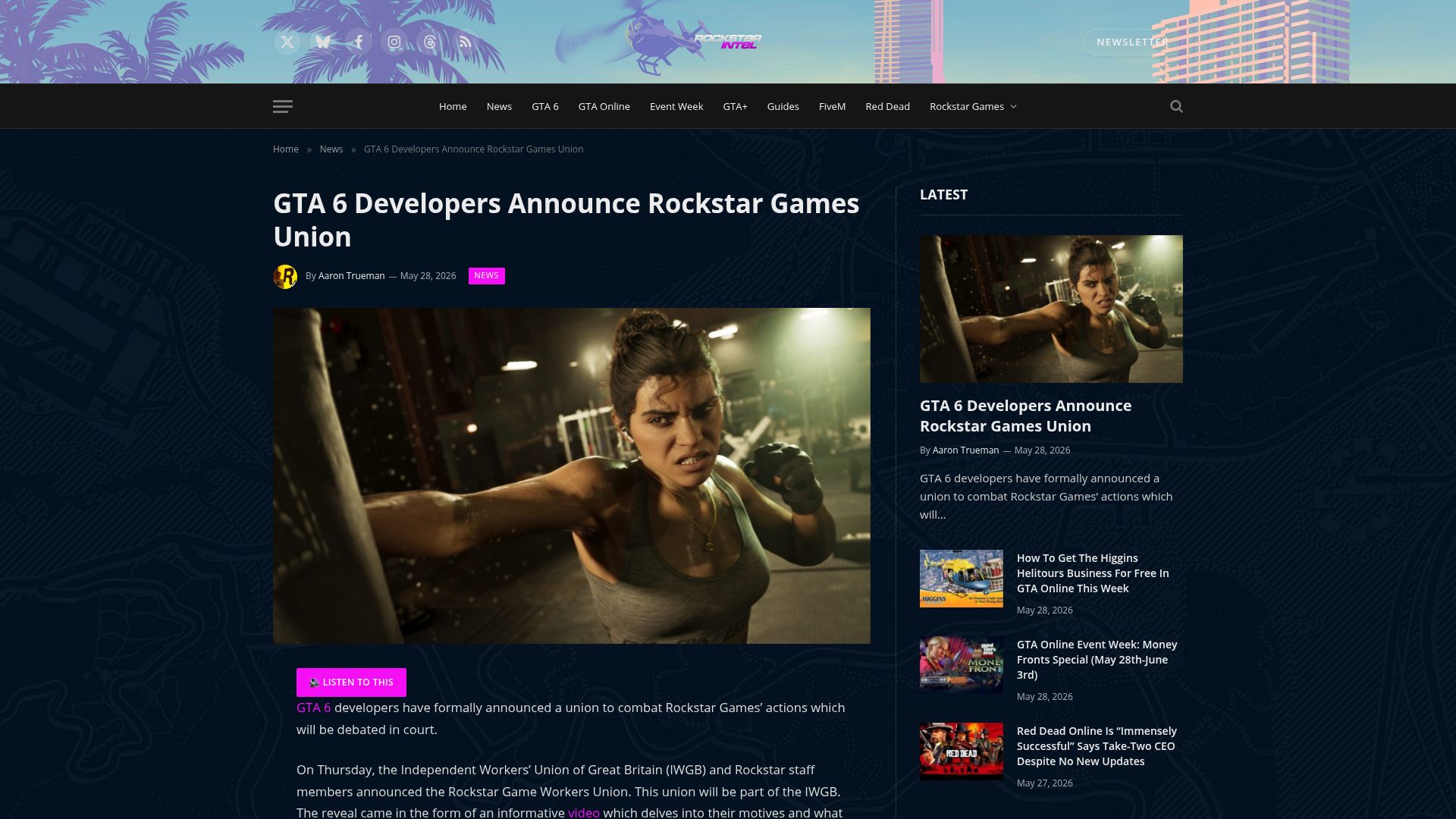Open the GTA 6 nav item
The width and height of the screenshot is (1456, 819).
(x=545, y=106)
